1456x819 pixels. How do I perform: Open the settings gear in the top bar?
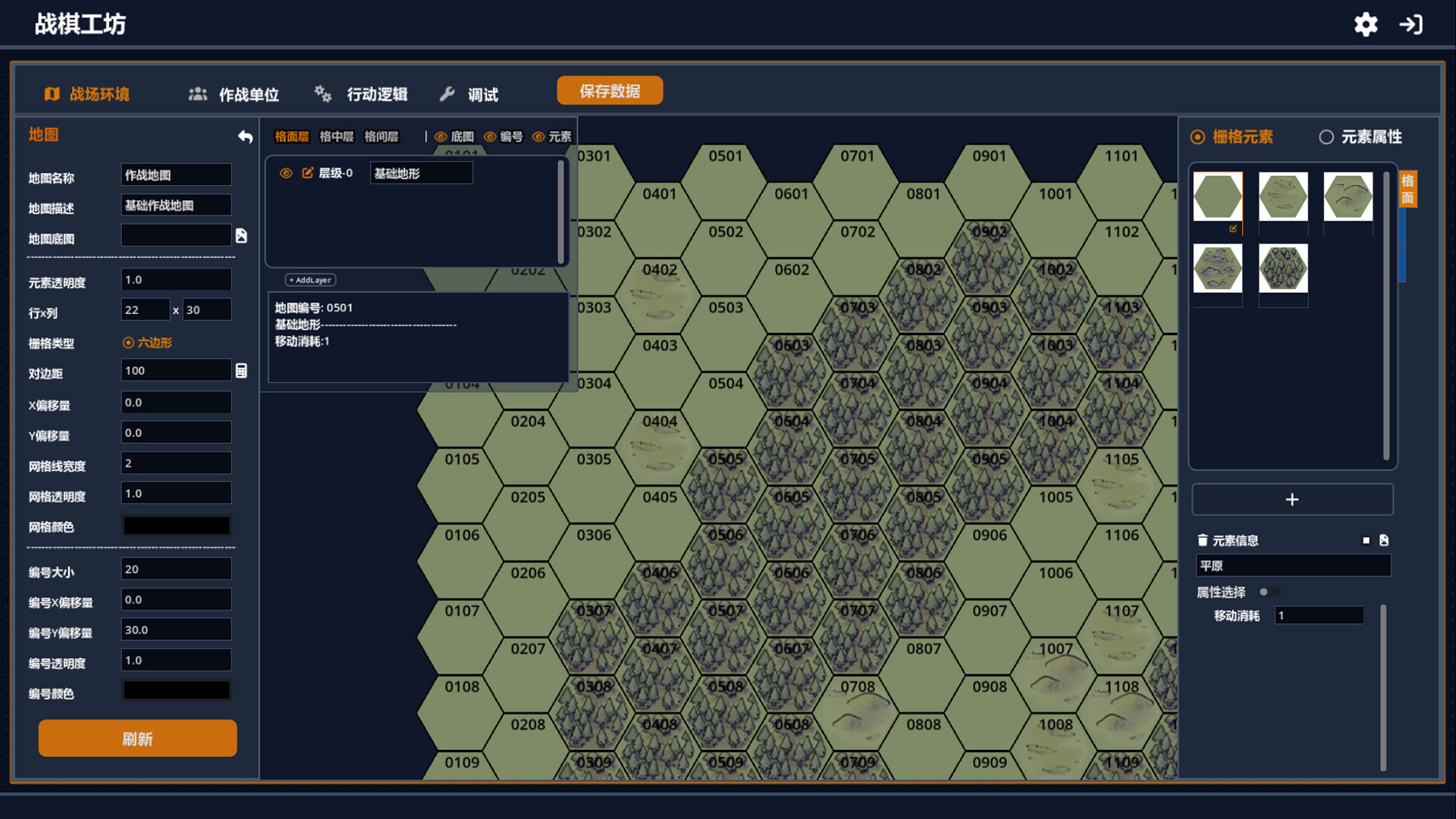pos(1366,24)
